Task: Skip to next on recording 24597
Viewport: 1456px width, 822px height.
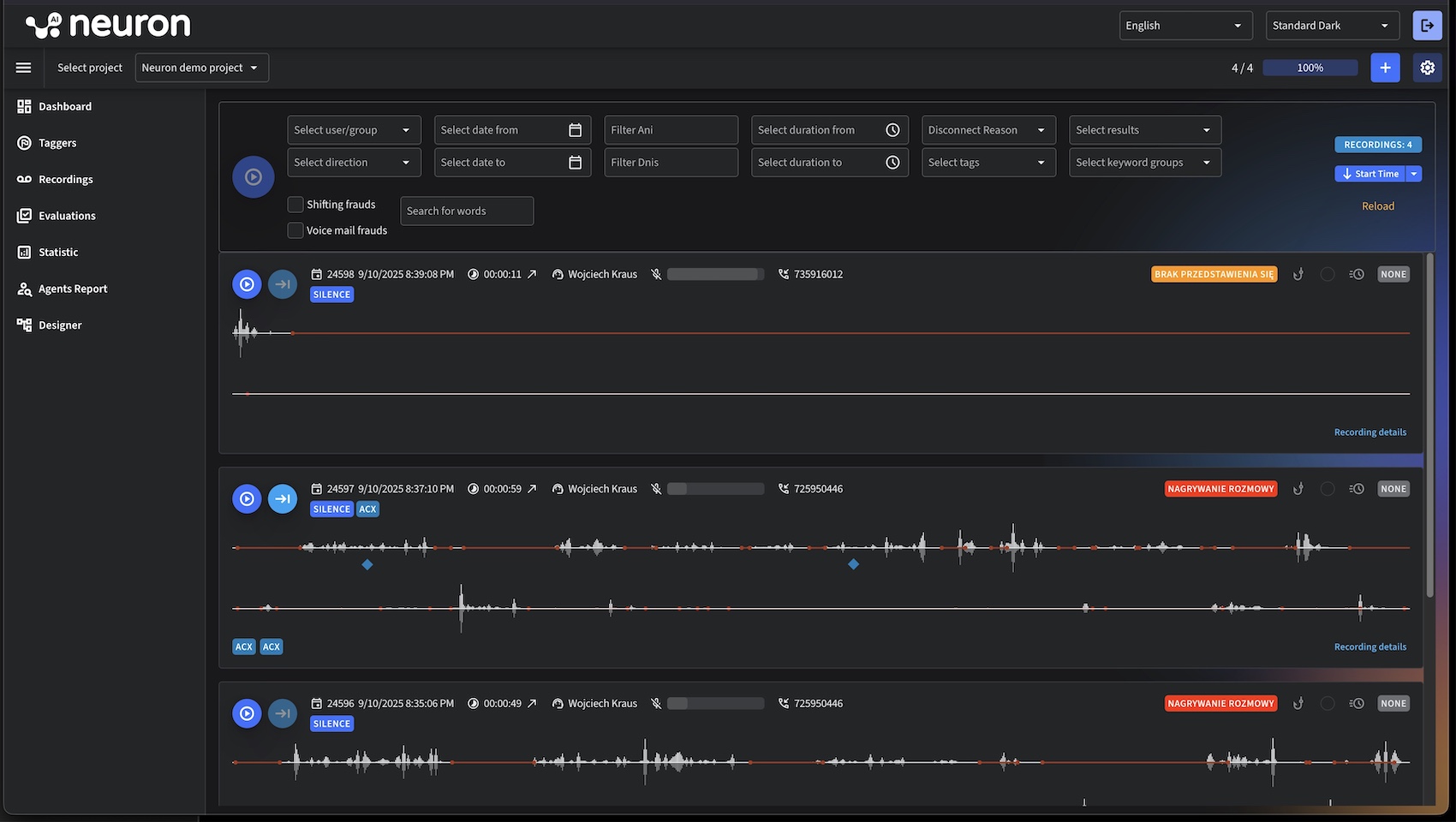Action: (283, 498)
